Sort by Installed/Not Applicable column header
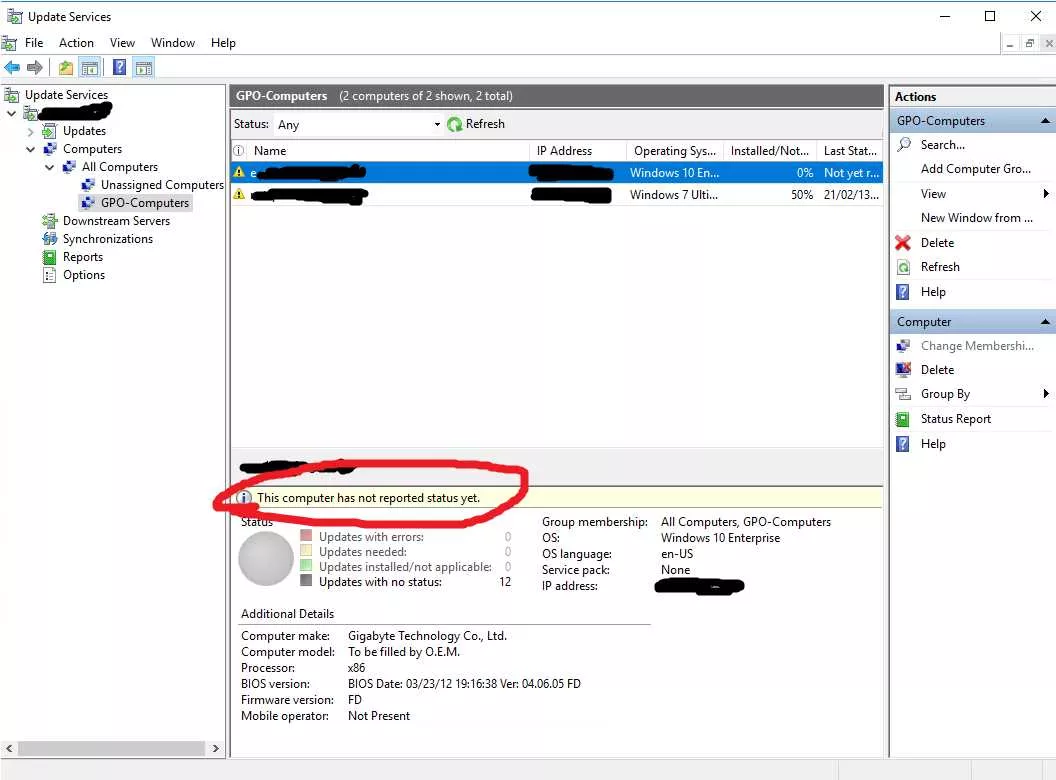 [770, 151]
